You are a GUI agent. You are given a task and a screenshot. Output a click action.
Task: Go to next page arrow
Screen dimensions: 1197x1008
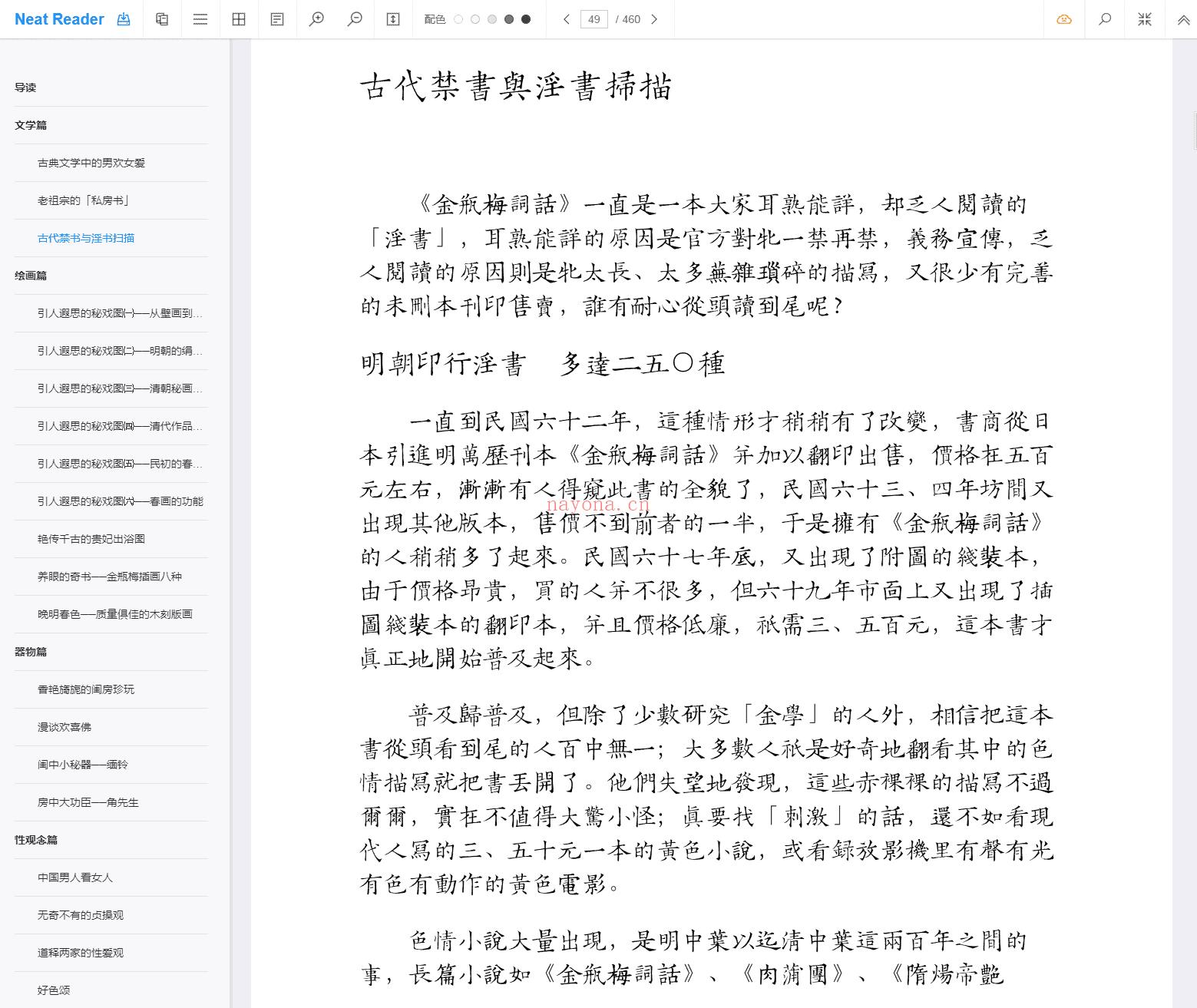(654, 19)
